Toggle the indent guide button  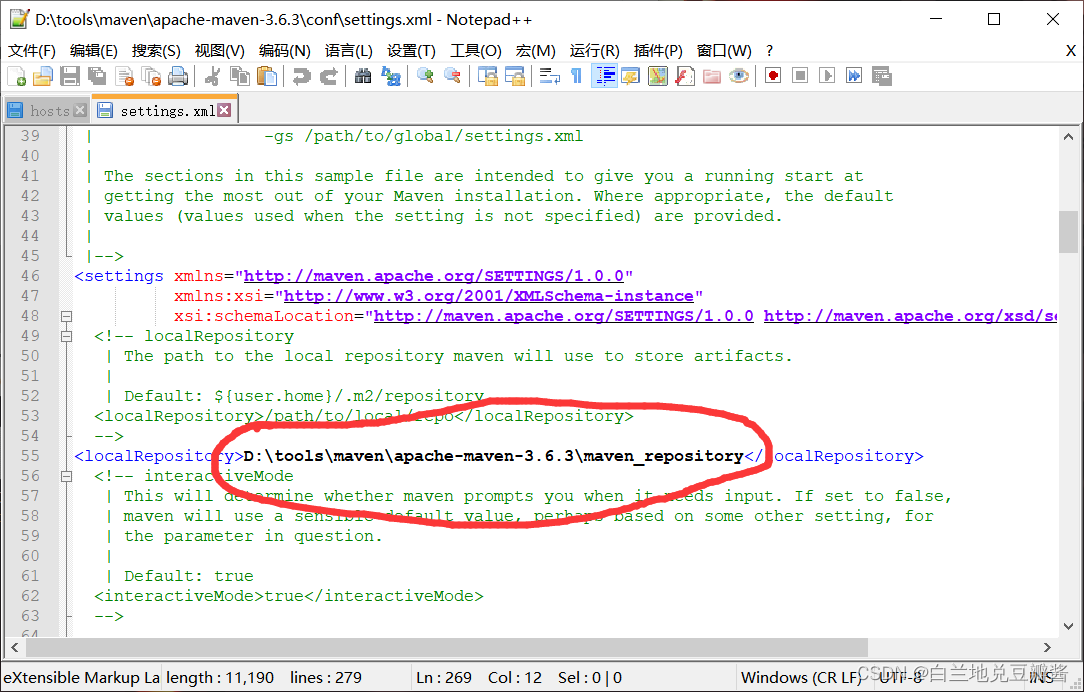[x=604, y=76]
